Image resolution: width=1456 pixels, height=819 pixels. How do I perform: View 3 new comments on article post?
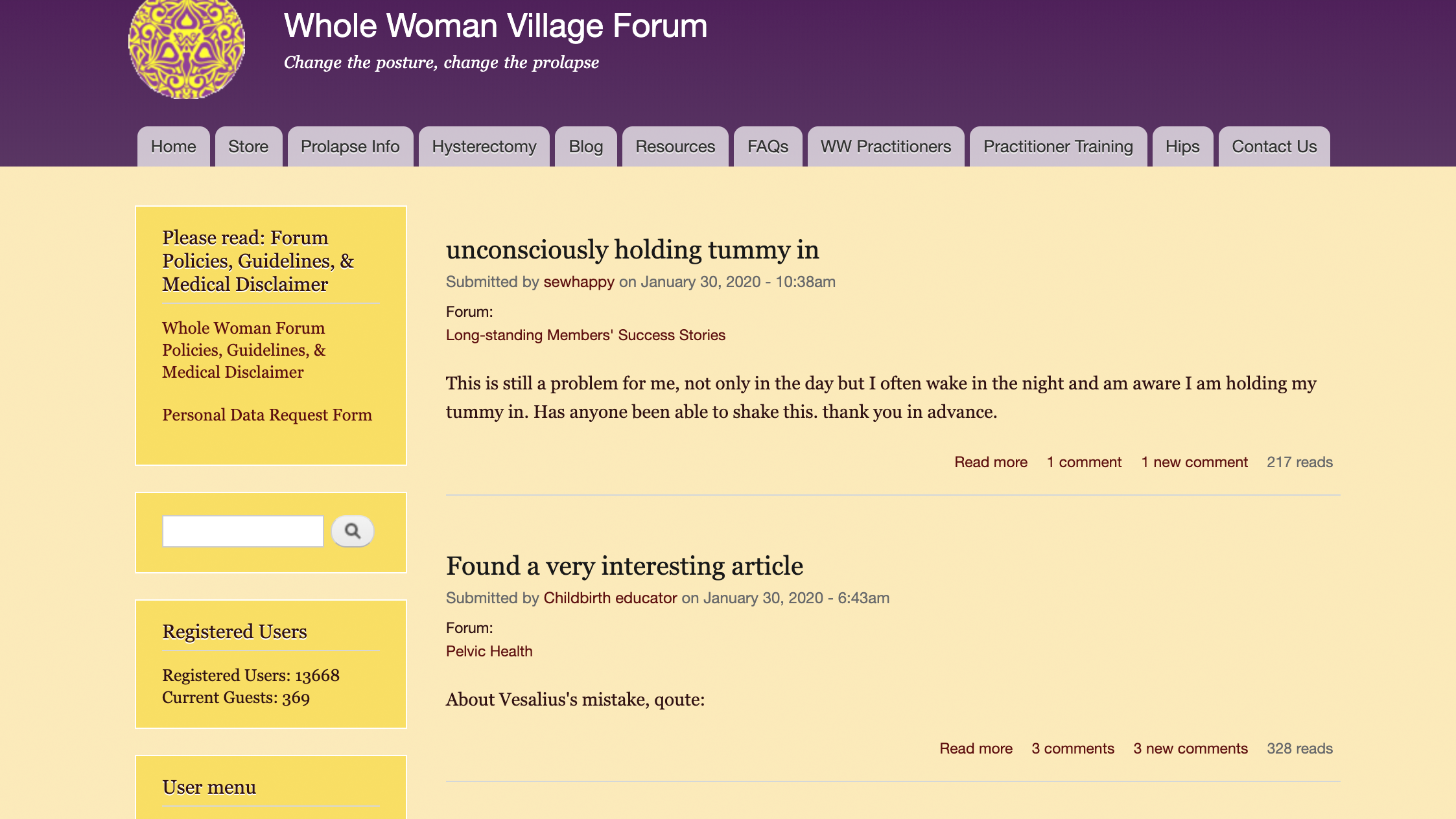point(1190,748)
